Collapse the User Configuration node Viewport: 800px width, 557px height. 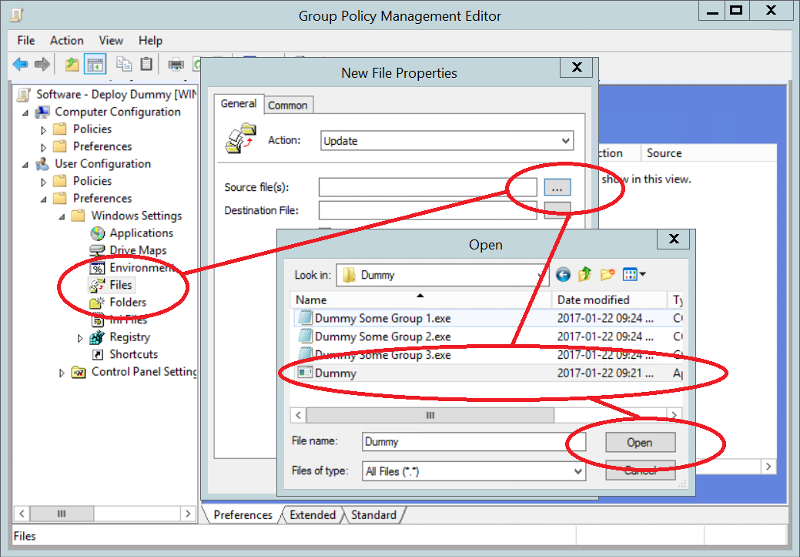click(25, 165)
